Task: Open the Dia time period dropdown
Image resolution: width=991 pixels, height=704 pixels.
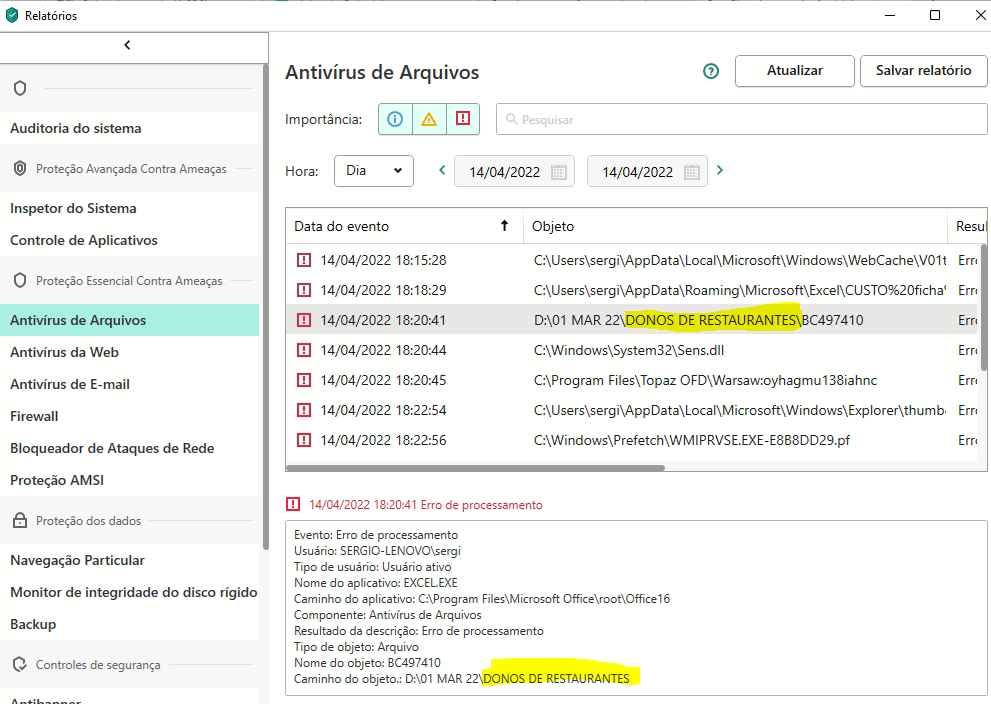Action: (373, 171)
